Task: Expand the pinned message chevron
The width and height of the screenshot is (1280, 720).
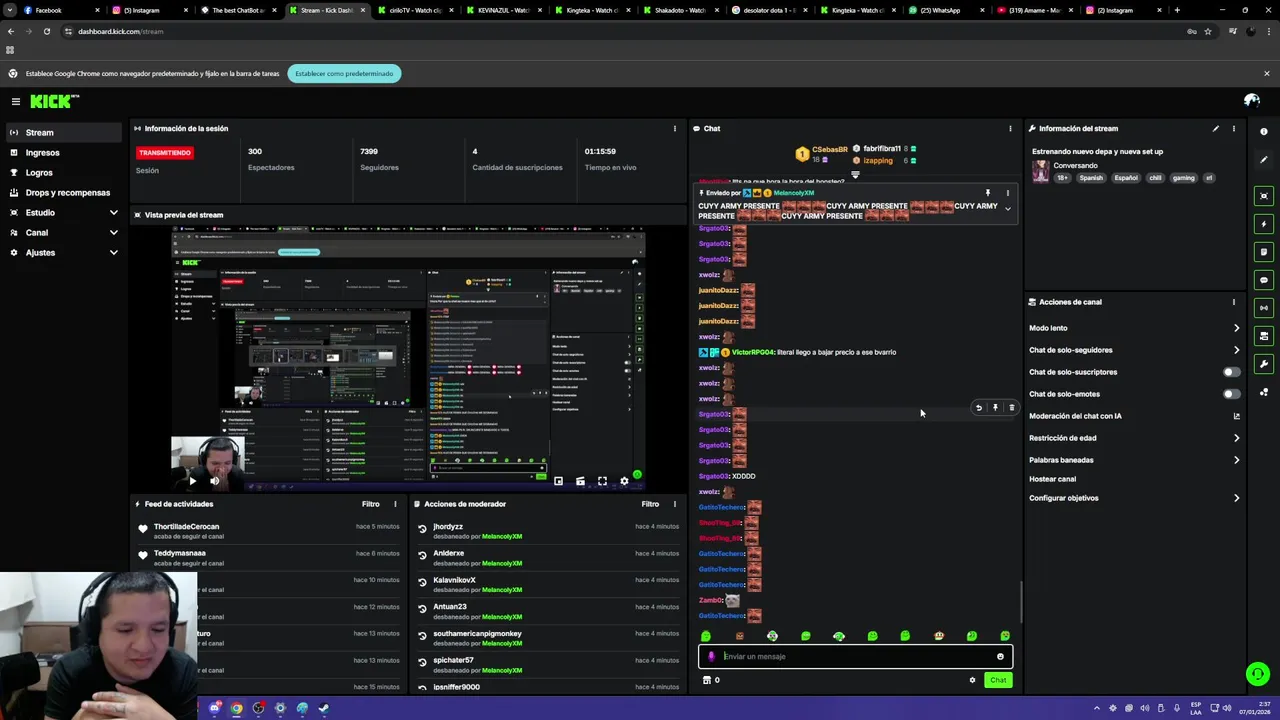Action: click(x=1007, y=209)
